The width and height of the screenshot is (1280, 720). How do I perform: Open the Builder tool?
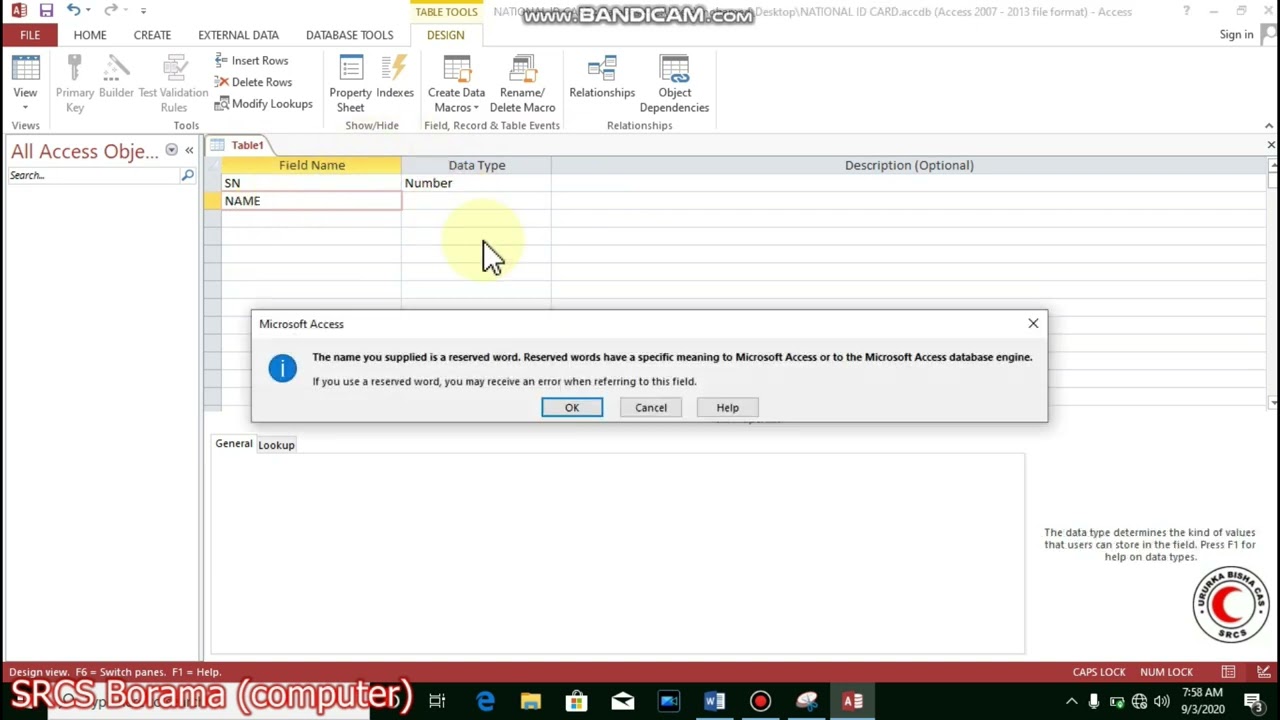point(116,78)
